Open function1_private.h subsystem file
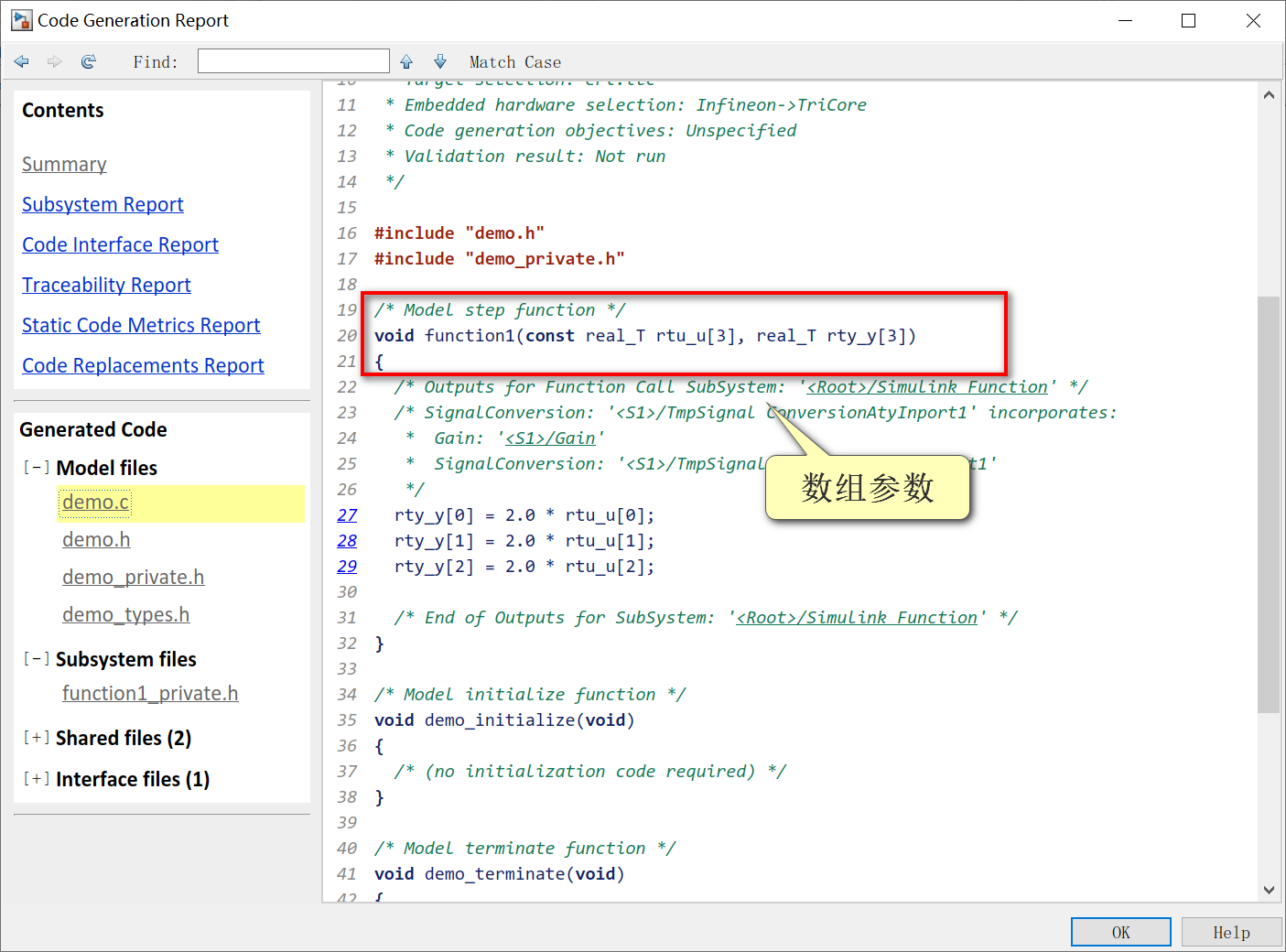This screenshot has height=952, width=1286. point(150,693)
